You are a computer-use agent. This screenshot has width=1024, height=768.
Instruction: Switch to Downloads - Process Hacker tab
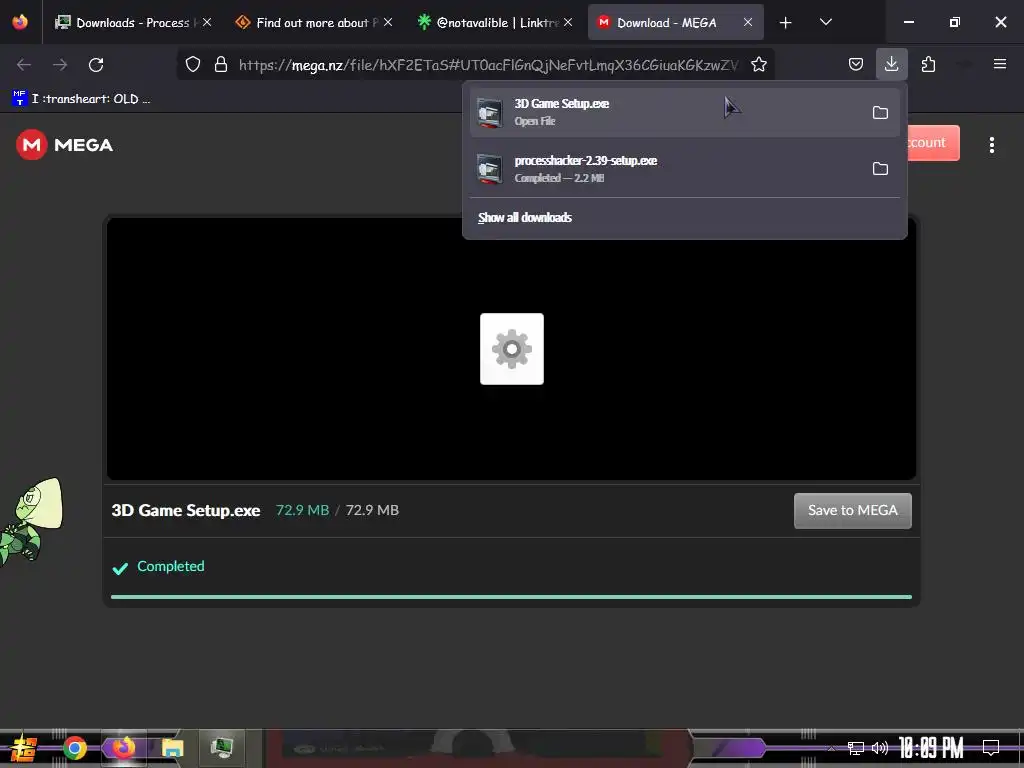[x=134, y=22]
